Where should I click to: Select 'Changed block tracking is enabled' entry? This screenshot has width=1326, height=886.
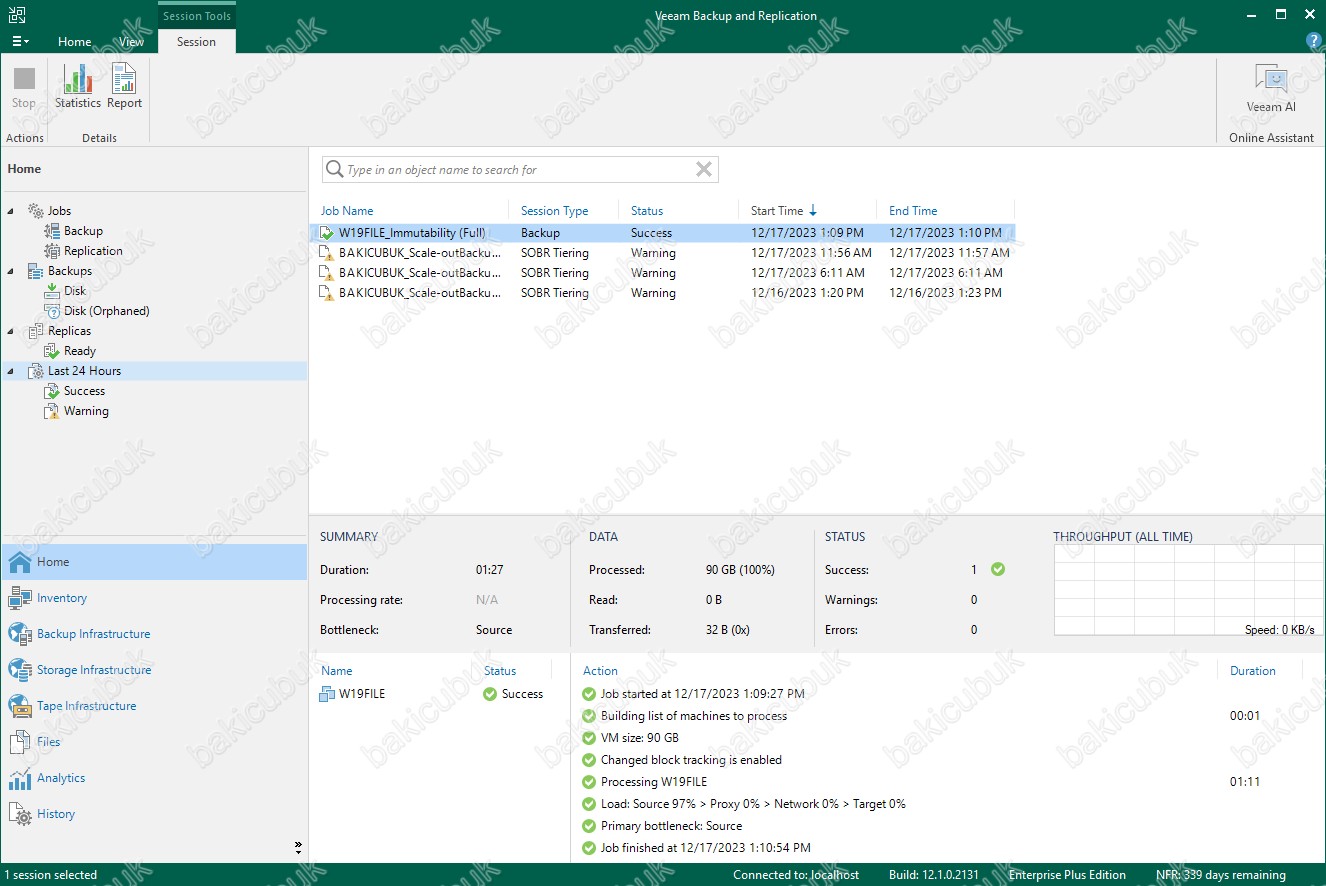pyautogui.click(x=691, y=760)
